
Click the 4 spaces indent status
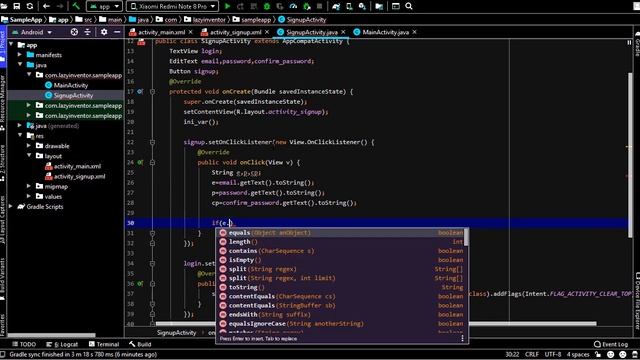578,354
